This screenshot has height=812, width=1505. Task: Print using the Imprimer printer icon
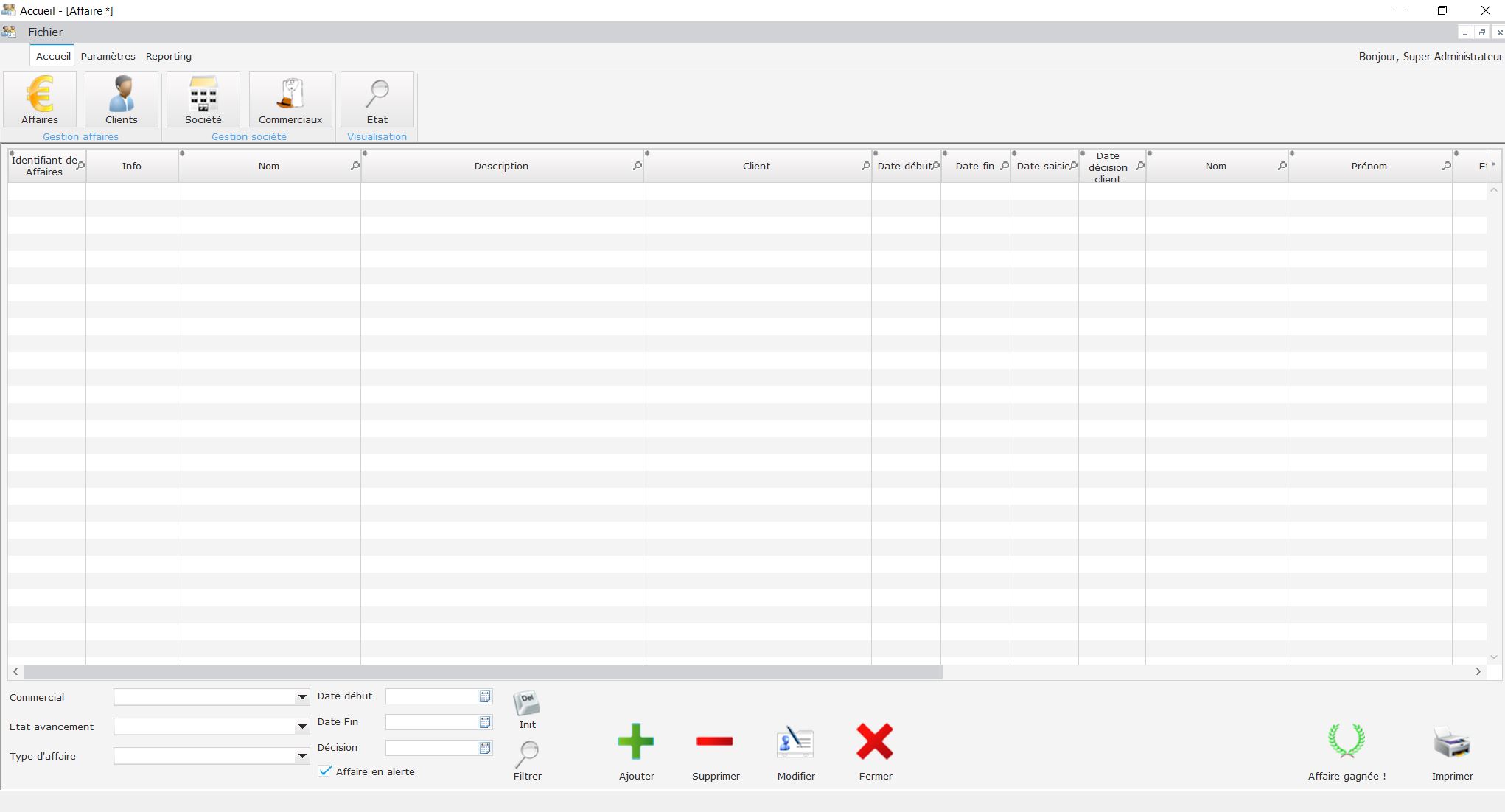tap(1452, 743)
